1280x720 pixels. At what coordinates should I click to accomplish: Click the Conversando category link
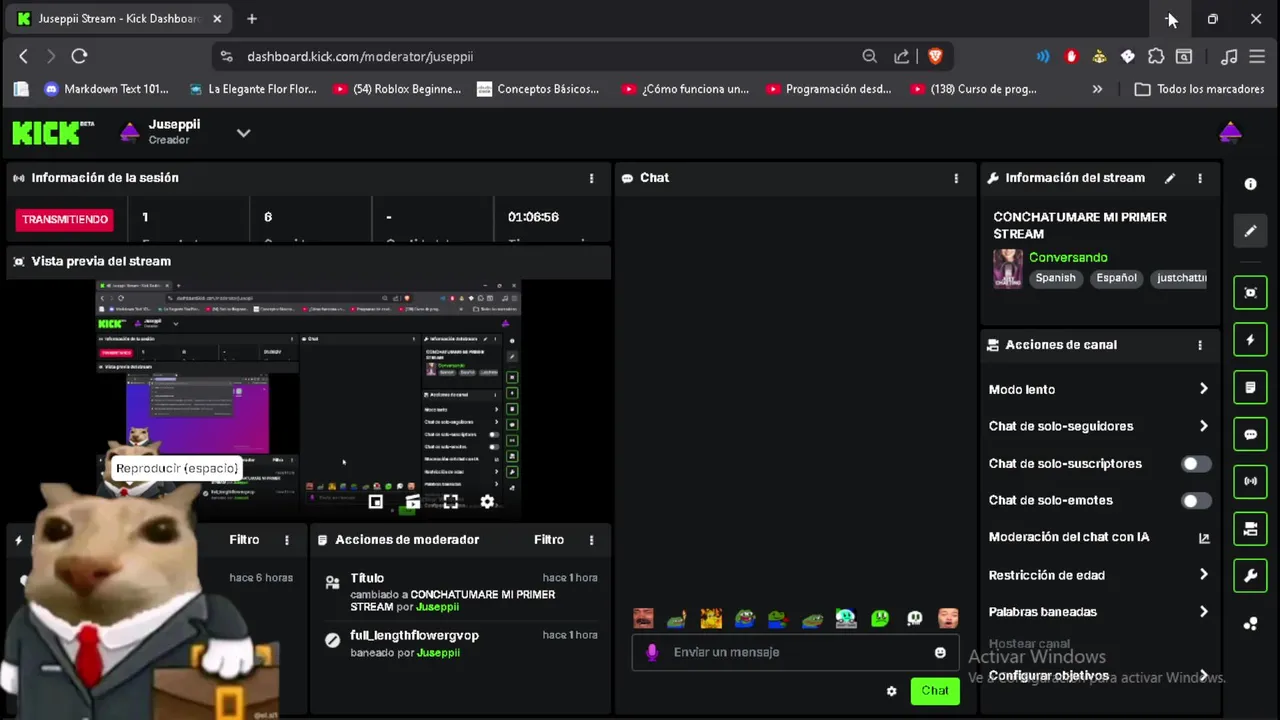(1068, 257)
